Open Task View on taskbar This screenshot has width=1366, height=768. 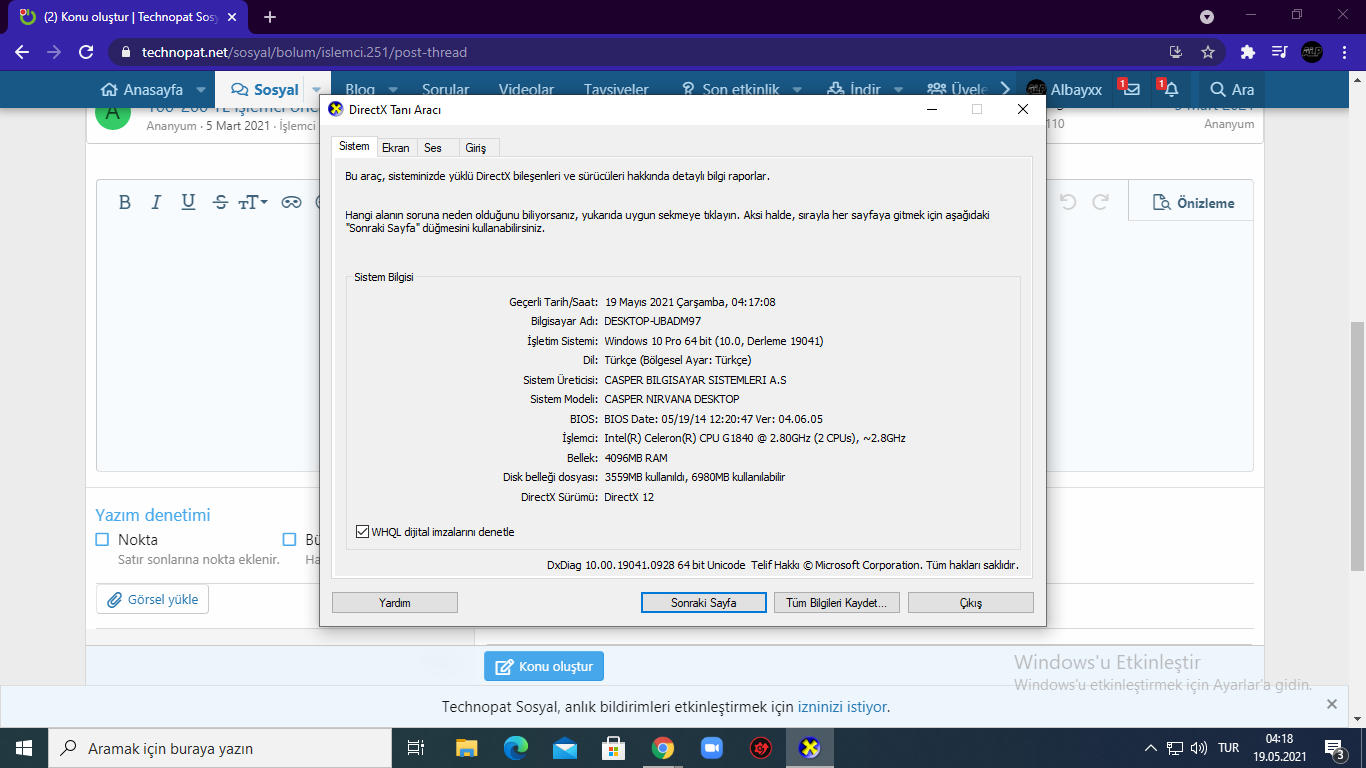(416, 748)
